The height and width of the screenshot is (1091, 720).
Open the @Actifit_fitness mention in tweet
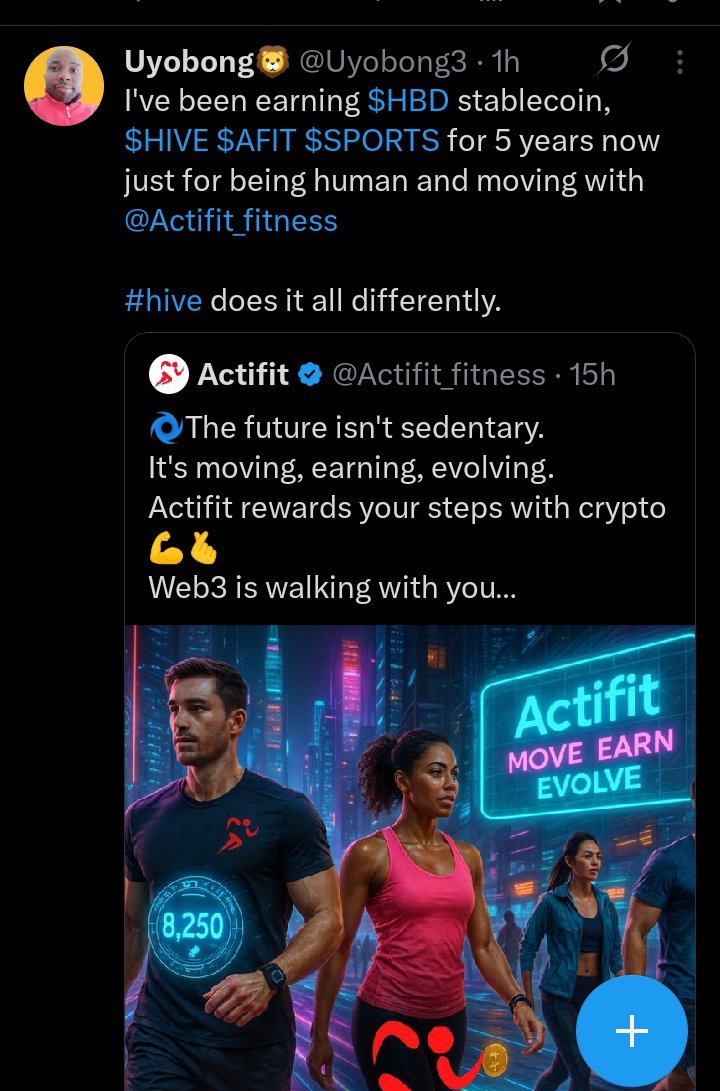coord(231,221)
